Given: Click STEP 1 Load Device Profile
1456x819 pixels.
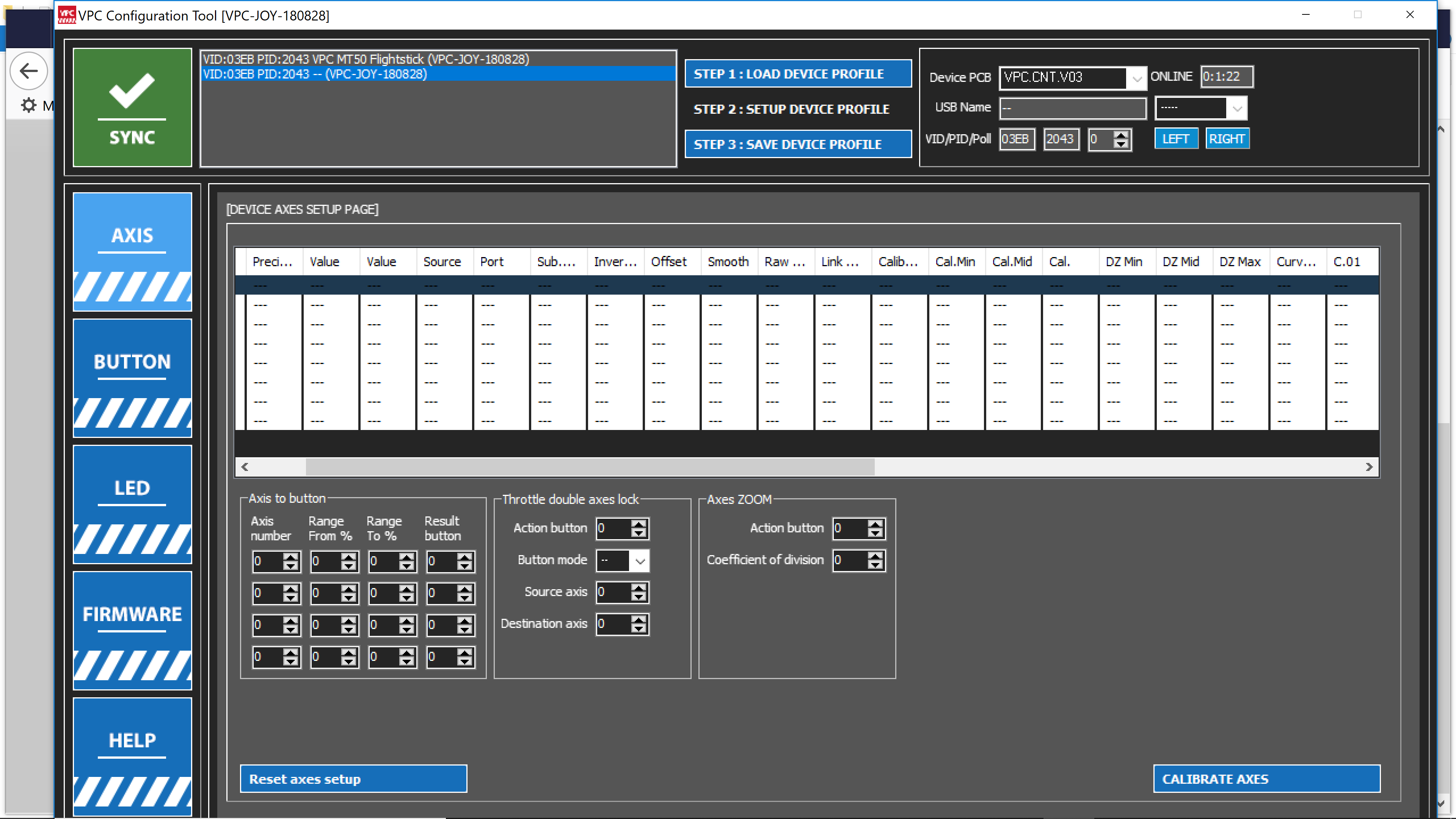Looking at the screenshot, I should coord(797,74).
